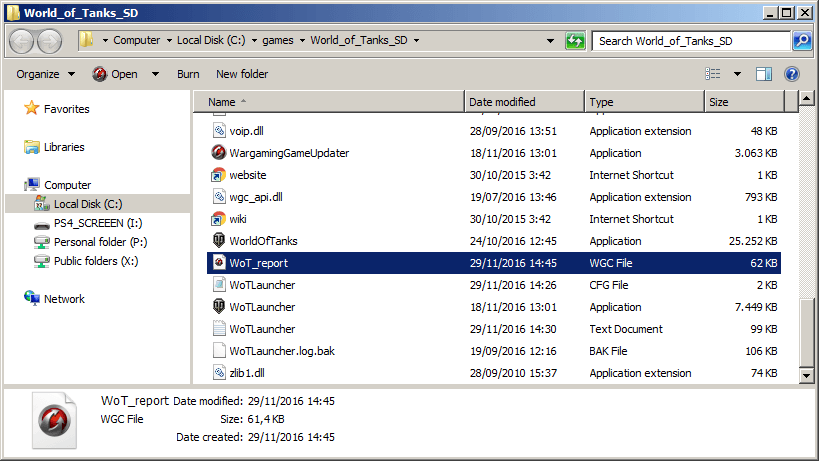This screenshot has height=461, width=819.
Task: Click the Search World_of_Tanks_SD input field
Action: [x=691, y=41]
